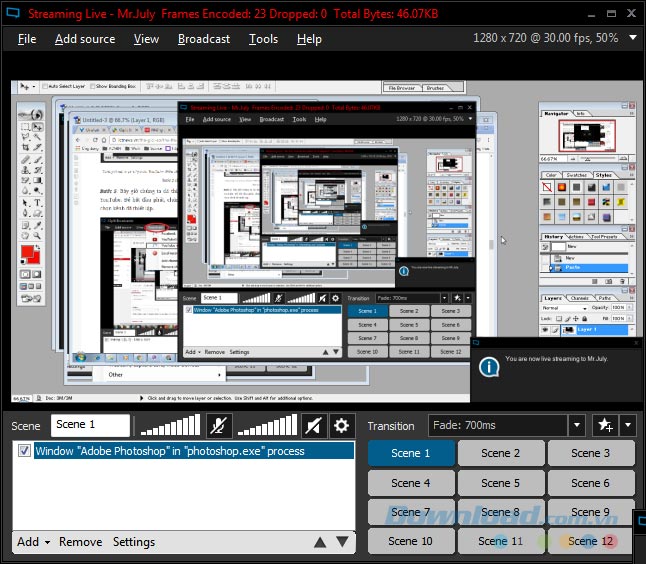Open the tool preset arrow beside Move tool

[34, 87]
